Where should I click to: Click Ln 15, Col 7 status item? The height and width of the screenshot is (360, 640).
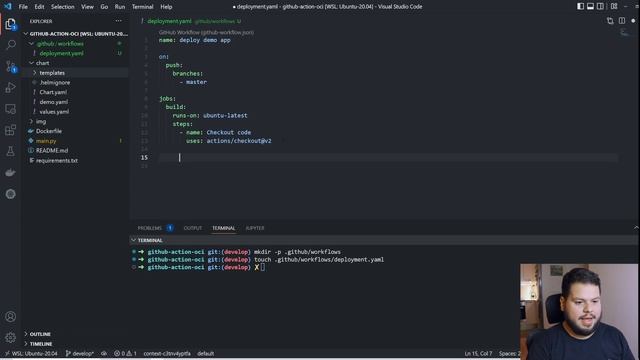[x=478, y=353]
